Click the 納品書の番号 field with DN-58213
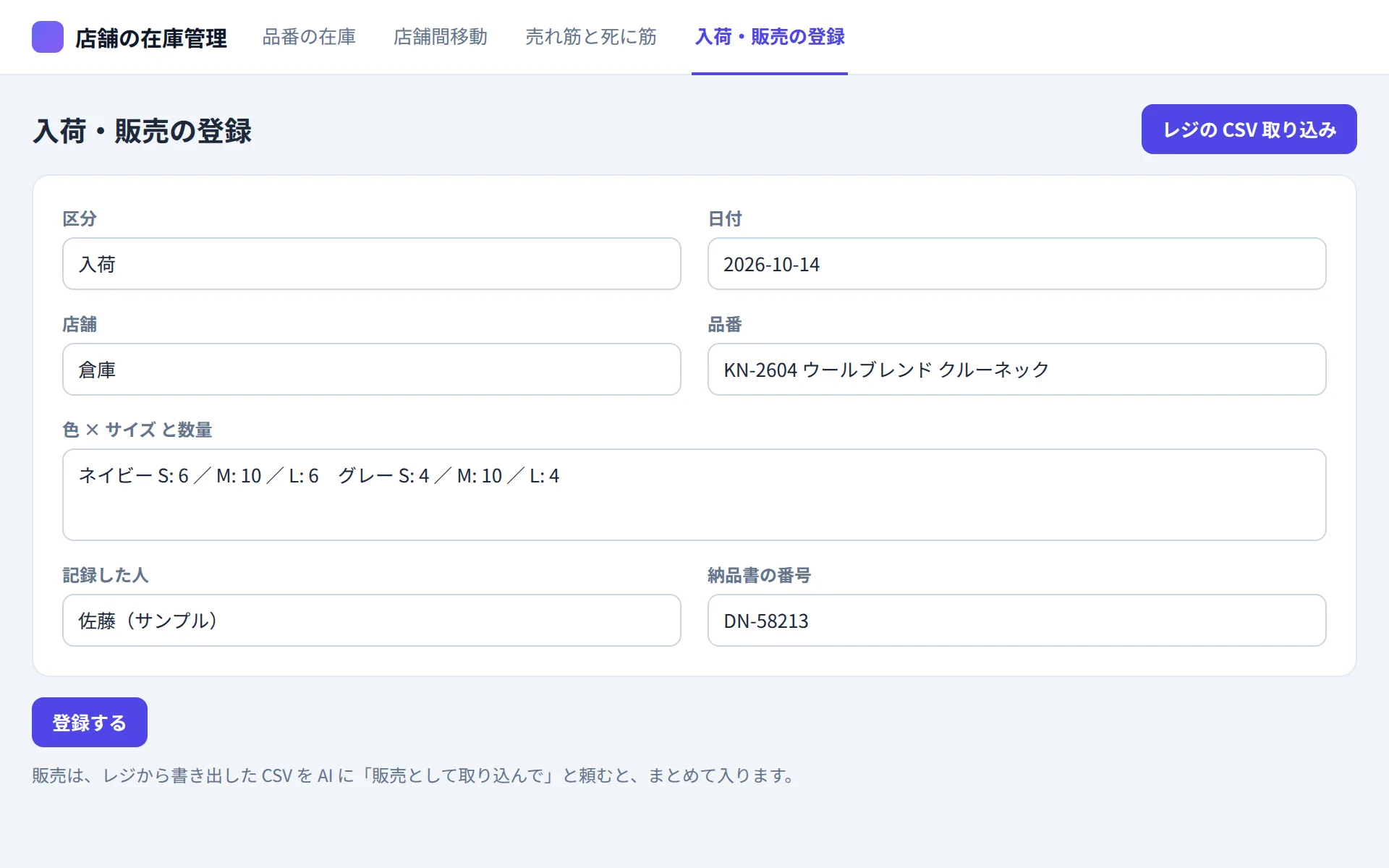1389x868 pixels. (1017, 621)
